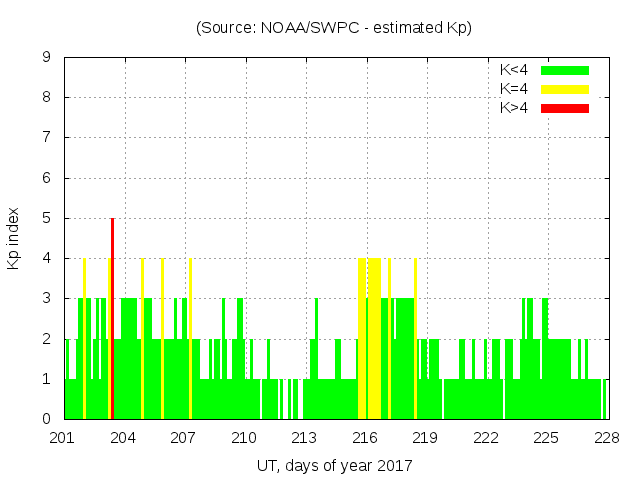Click the green K<4 legend swatch
This screenshot has width=640, height=480.
(565, 70)
